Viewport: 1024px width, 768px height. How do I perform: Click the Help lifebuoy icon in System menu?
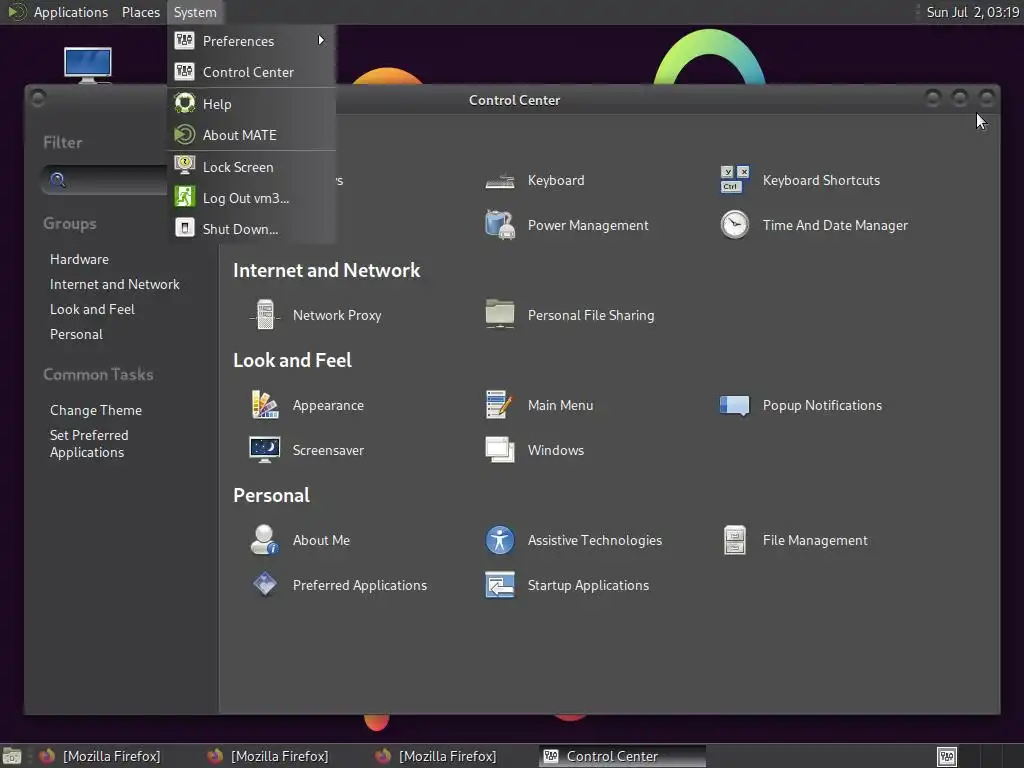[185, 103]
